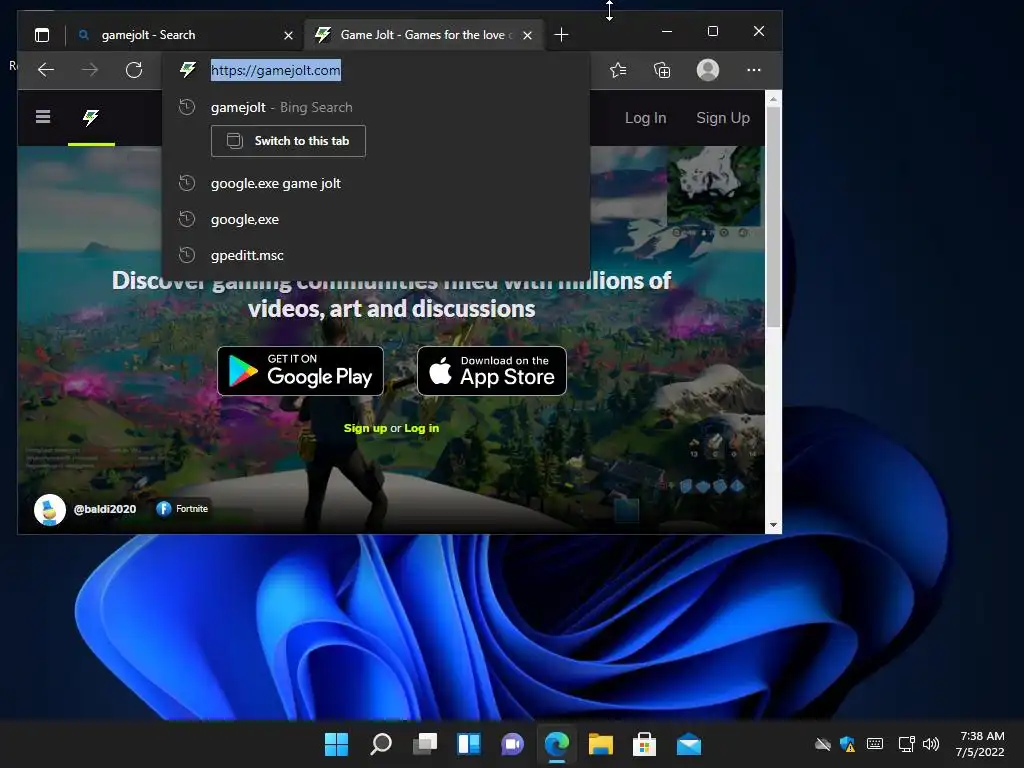Choose the 'google.exe' history suggestion
The width and height of the screenshot is (1024, 768).
pos(376,219)
